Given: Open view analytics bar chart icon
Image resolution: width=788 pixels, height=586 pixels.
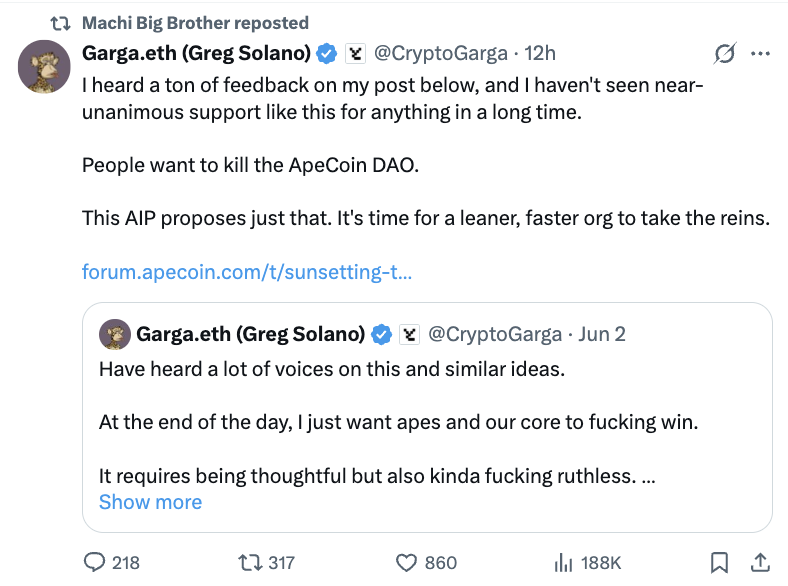Looking at the screenshot, I should [x=563, y=563].
